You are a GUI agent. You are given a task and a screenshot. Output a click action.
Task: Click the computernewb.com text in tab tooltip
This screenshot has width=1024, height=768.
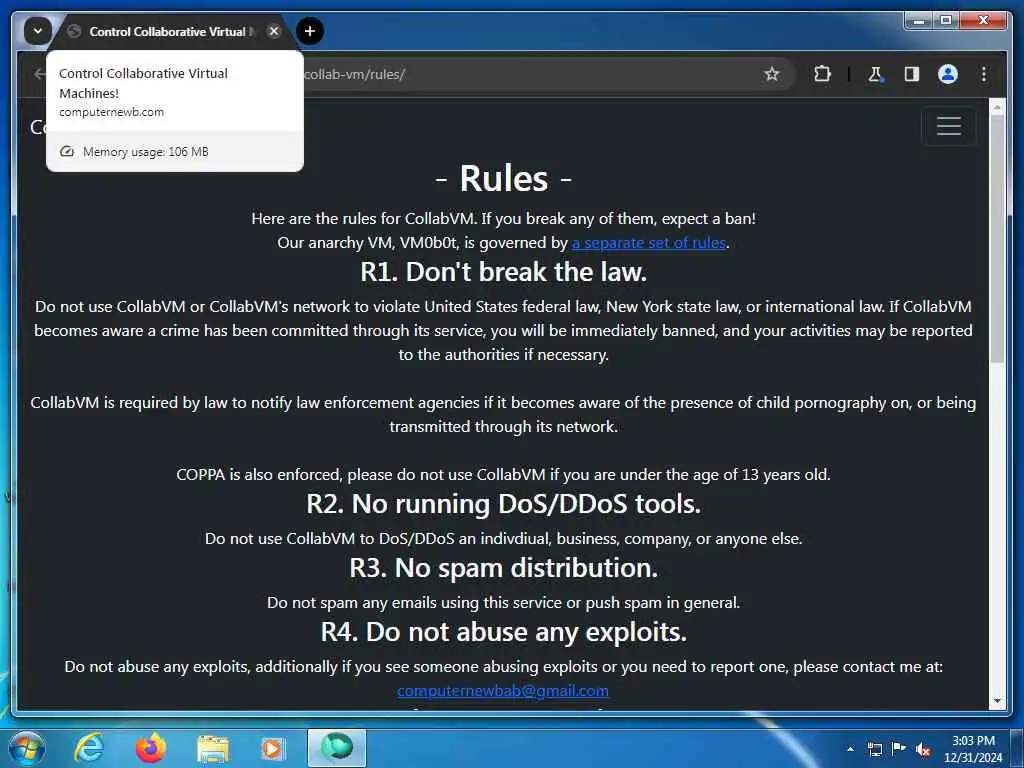pyautogui.click(x=111, y=112)
